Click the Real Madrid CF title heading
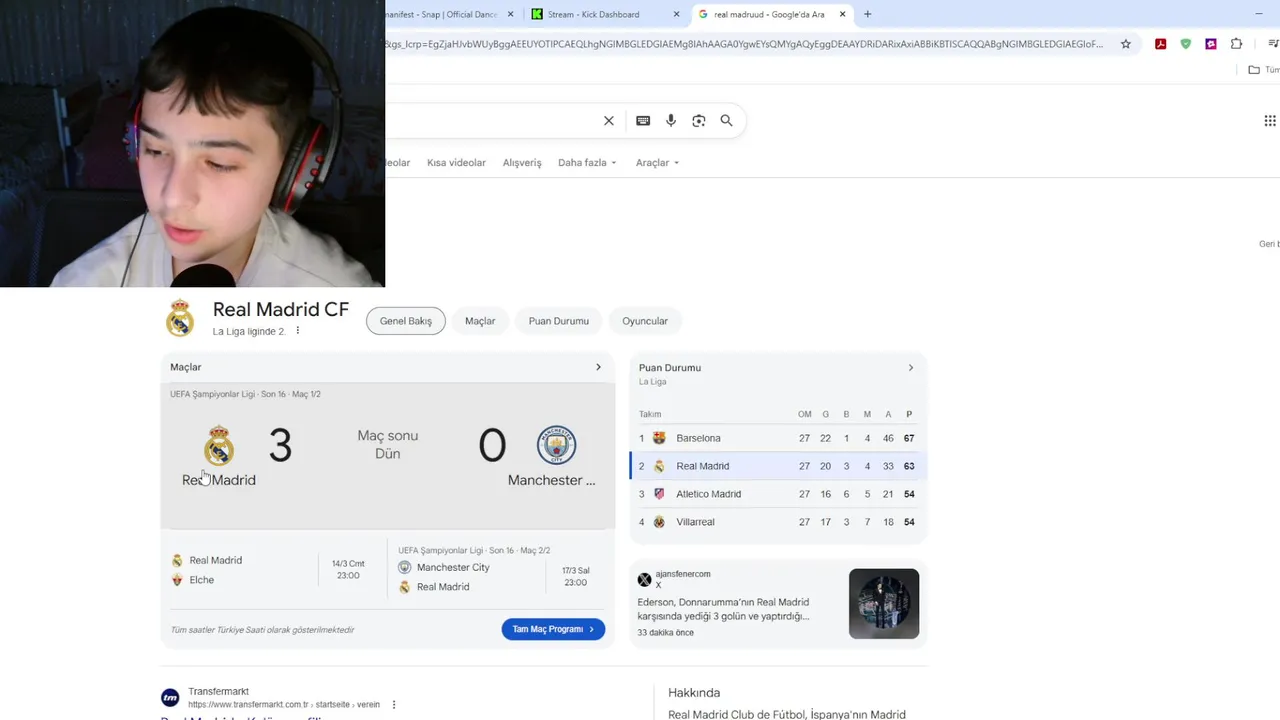 [x=281, y=310]
